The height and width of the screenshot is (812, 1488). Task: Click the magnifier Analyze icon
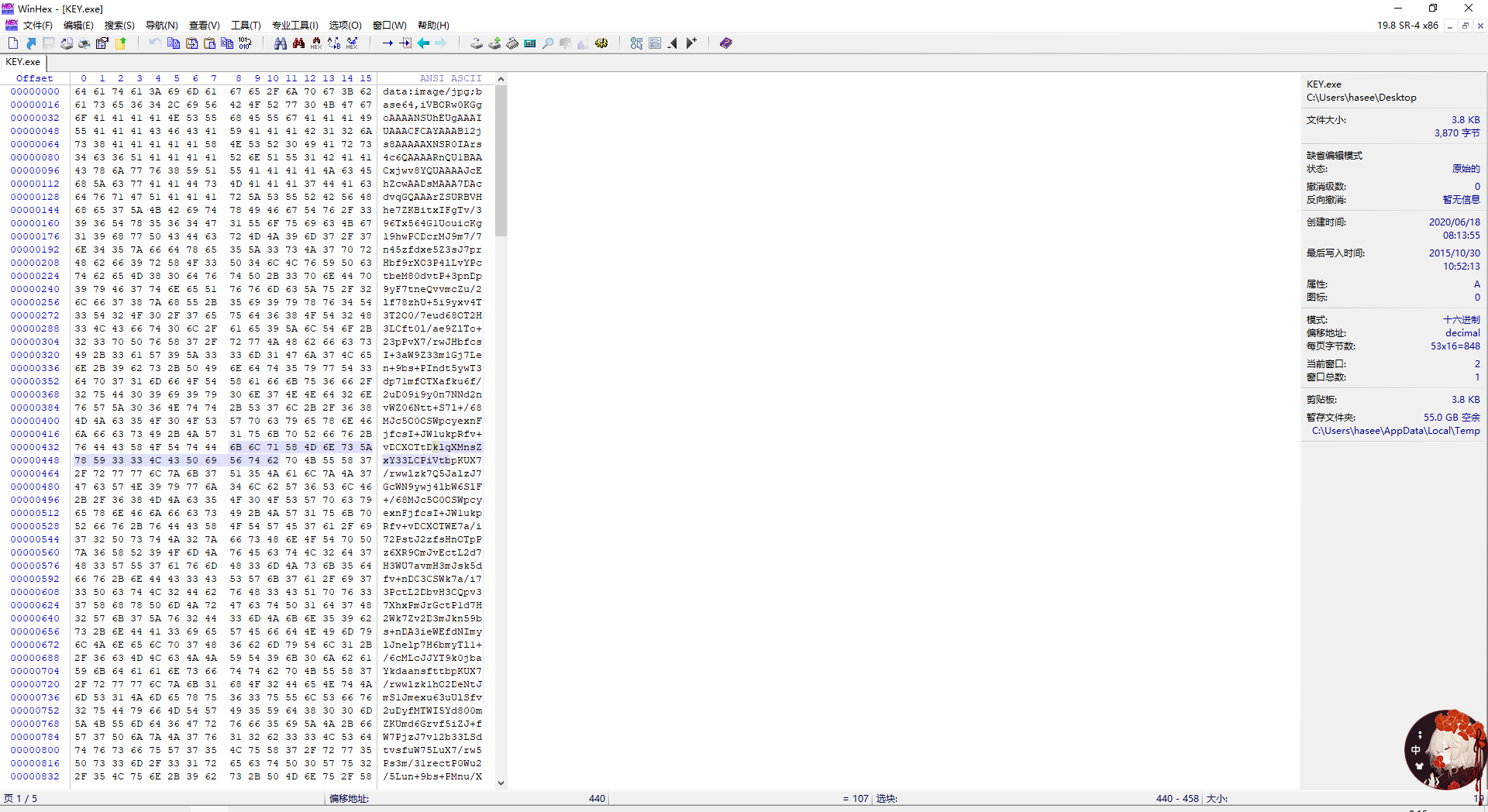tap(548, 43)
